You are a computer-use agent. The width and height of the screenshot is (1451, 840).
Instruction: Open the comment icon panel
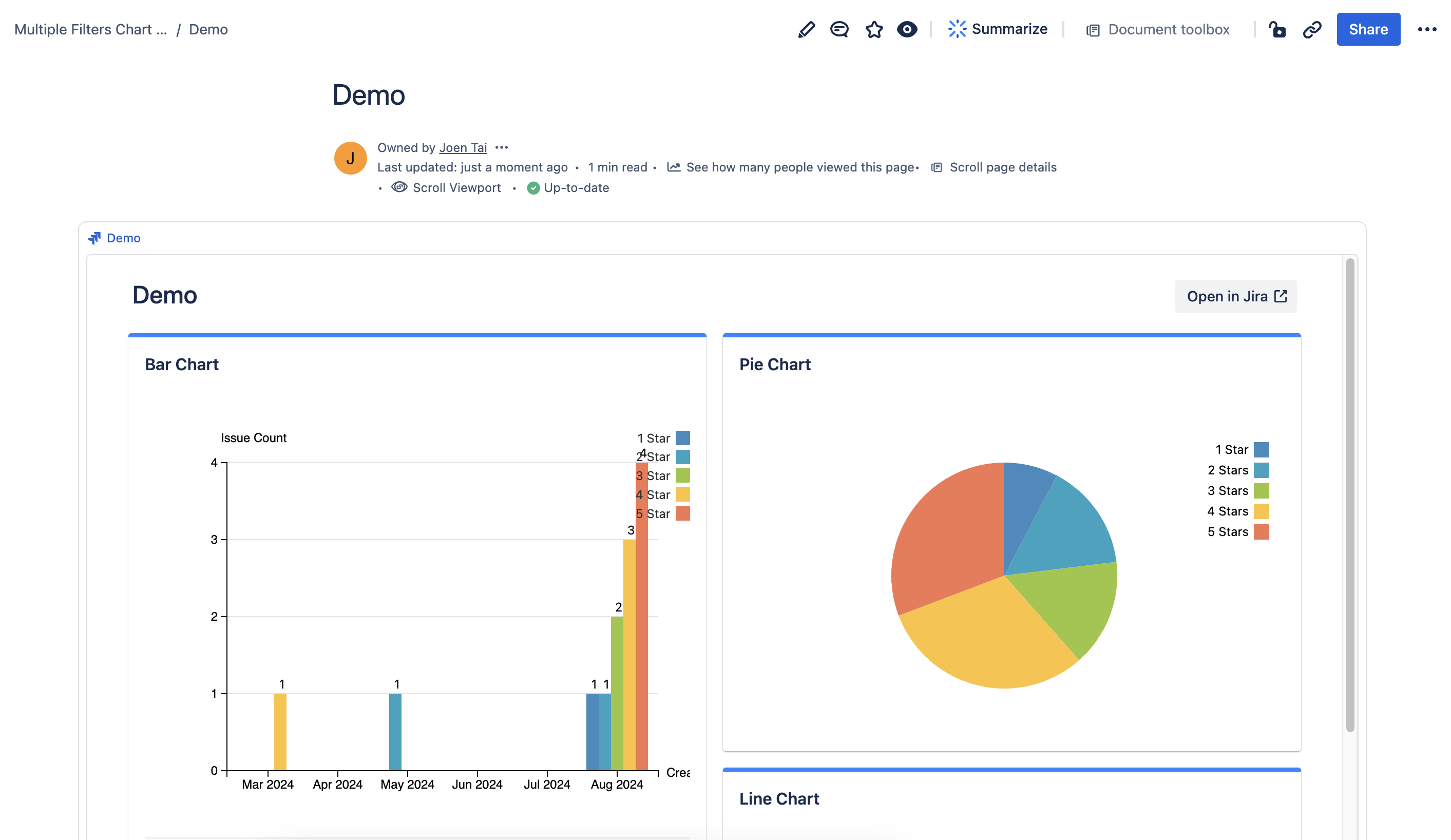[x=838, y=29]
